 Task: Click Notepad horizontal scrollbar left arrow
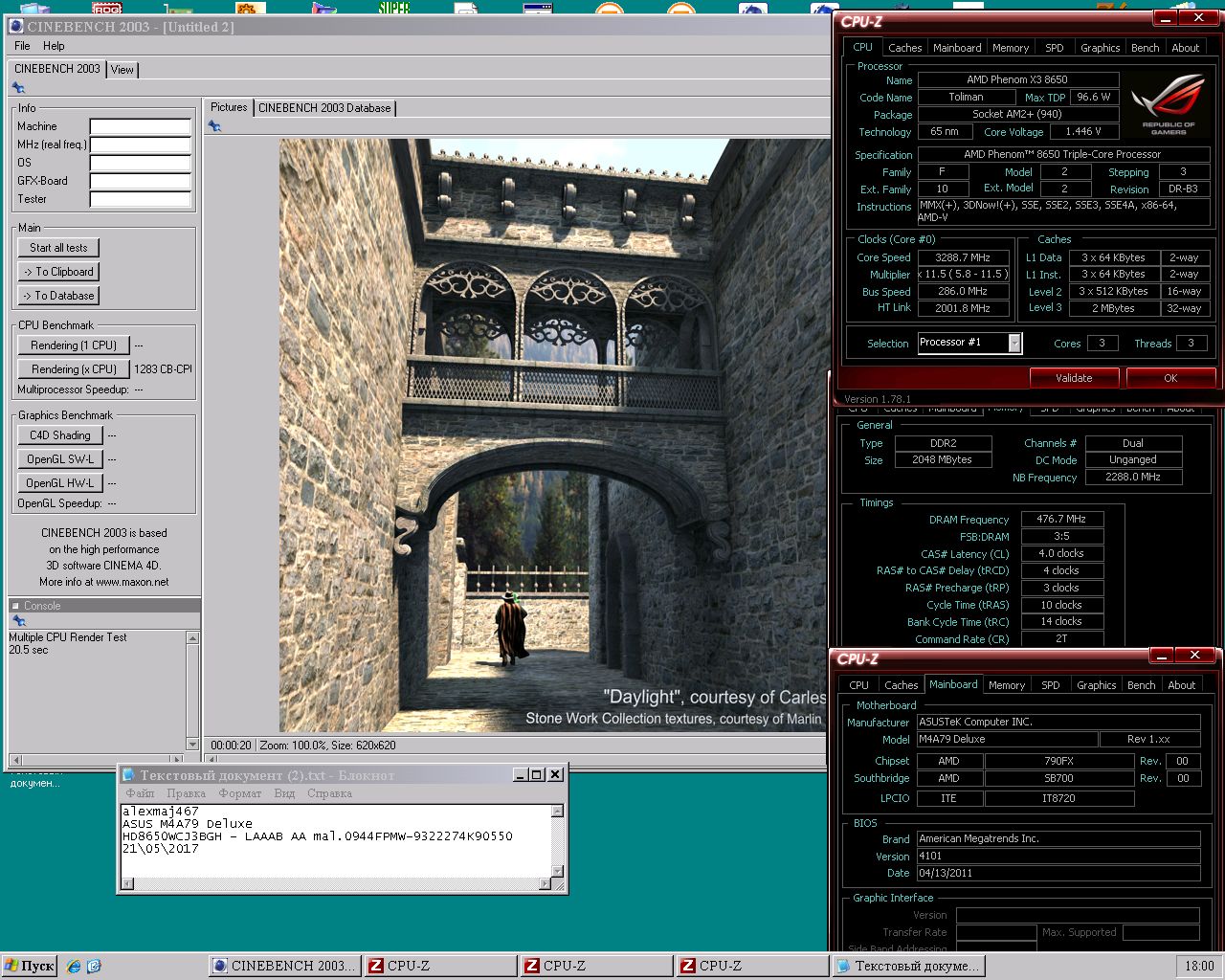point(127,884)
